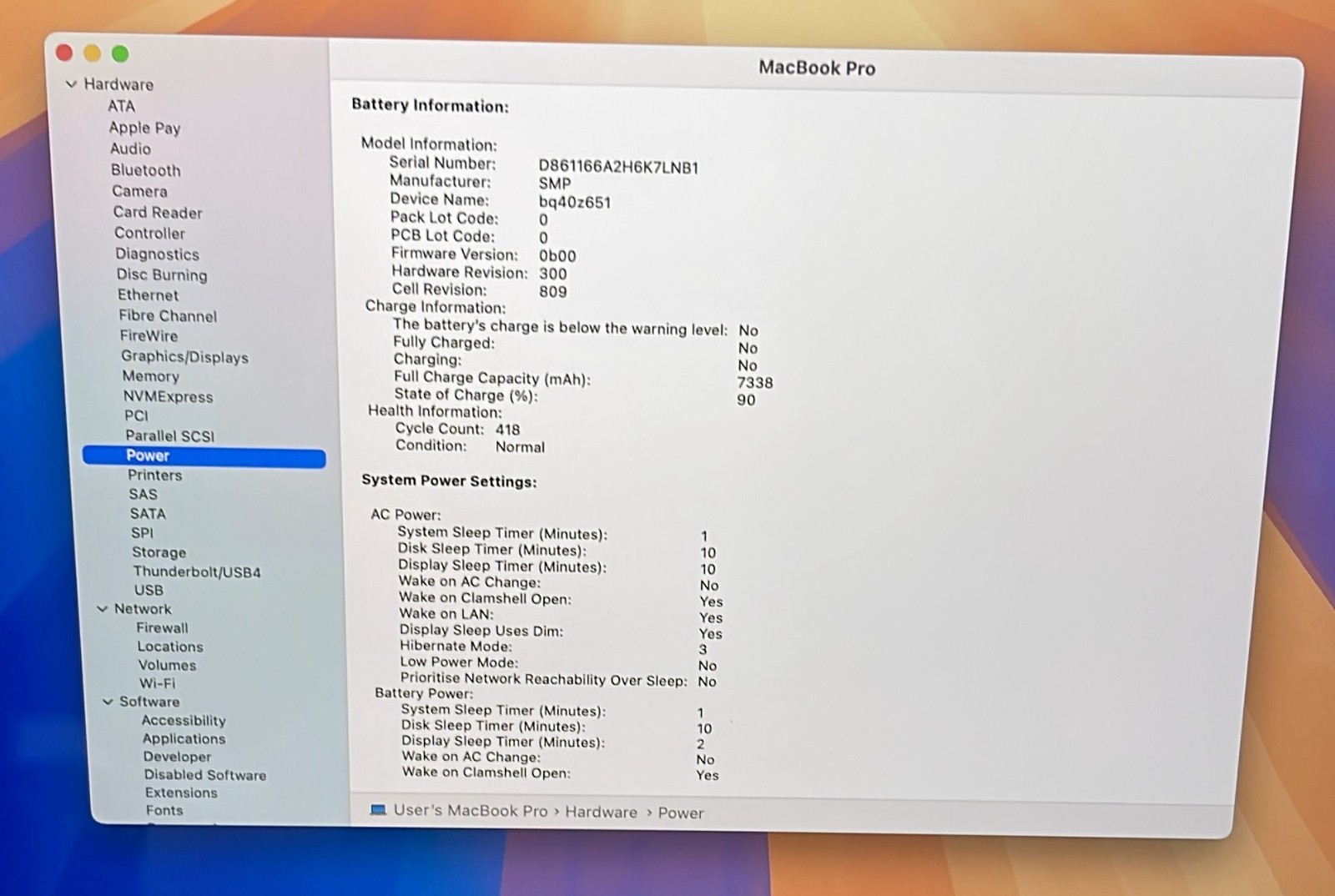Click the MacBook Pro window title
Image resolution: width=1335 pixels, height=896 pixels.
pos(817,68)
